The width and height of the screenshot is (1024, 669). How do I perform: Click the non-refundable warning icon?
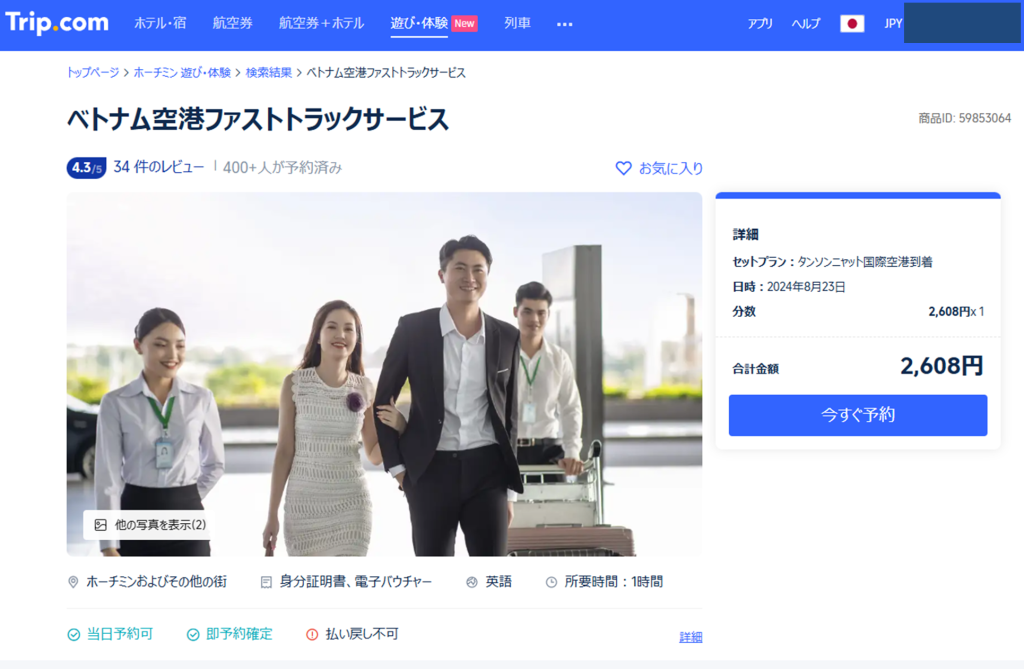pos(311,634)
